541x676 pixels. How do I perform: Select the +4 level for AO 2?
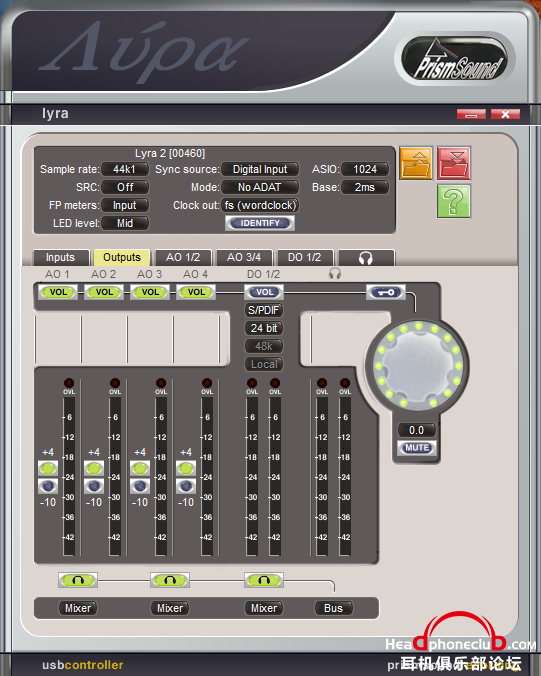[94, 468]
